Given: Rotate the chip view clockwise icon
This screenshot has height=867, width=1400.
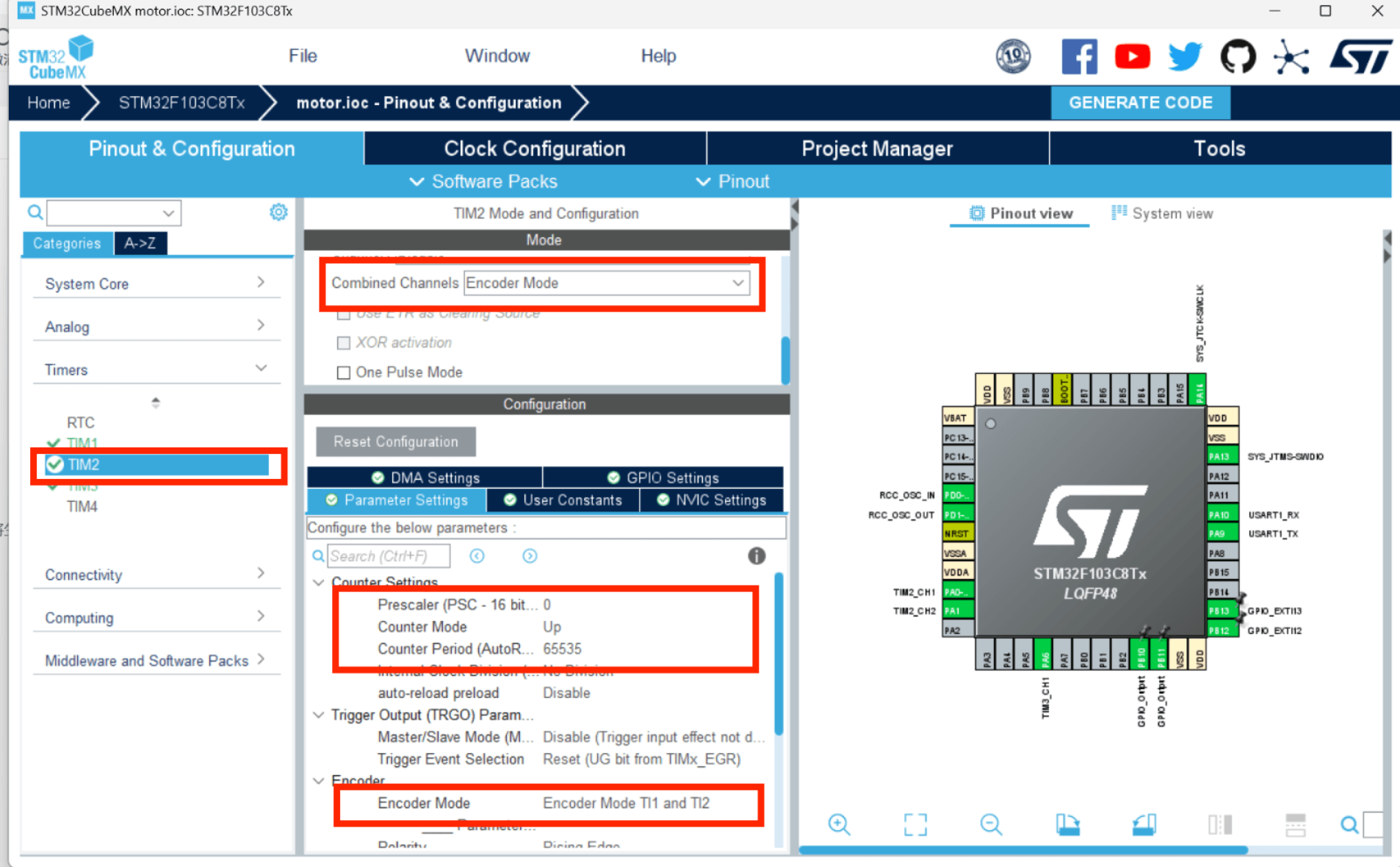Looking at the screenshot, I should pos(1068,824).
